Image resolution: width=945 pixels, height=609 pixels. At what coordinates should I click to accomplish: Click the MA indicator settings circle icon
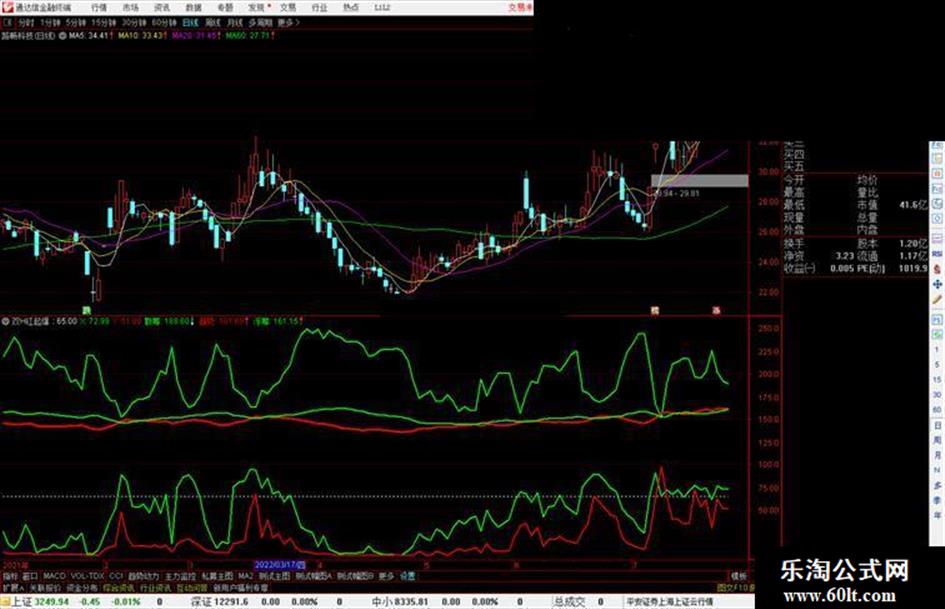click(x=63, y=36)
